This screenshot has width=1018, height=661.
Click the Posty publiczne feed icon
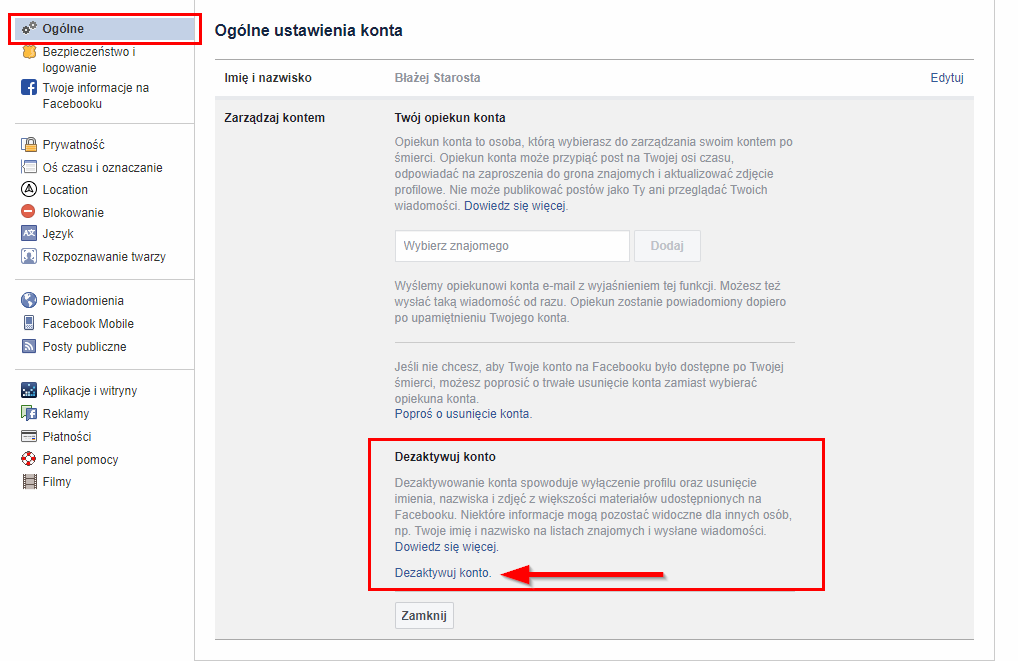(x=29, y=346)
